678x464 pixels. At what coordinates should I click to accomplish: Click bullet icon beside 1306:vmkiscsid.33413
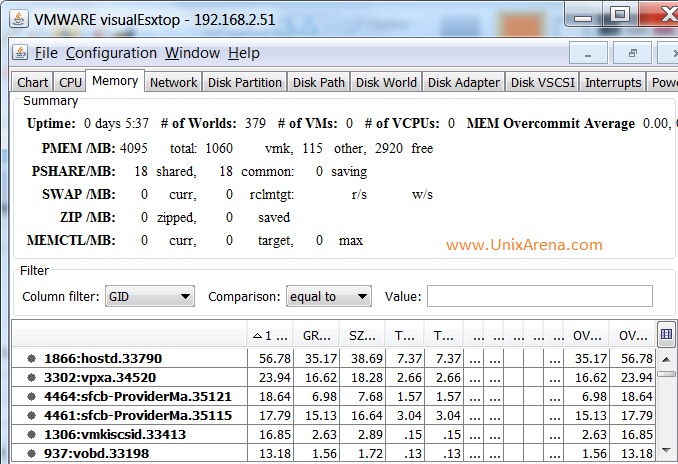coord(31,434)
